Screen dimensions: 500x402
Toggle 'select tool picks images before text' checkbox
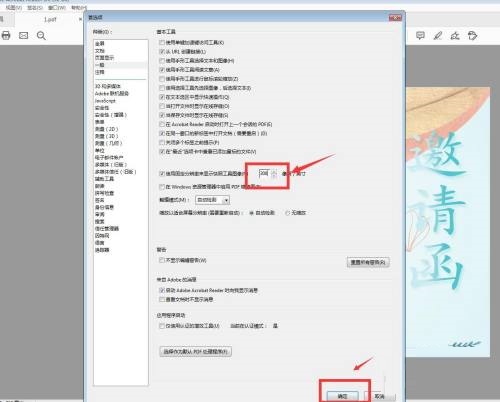162,88
